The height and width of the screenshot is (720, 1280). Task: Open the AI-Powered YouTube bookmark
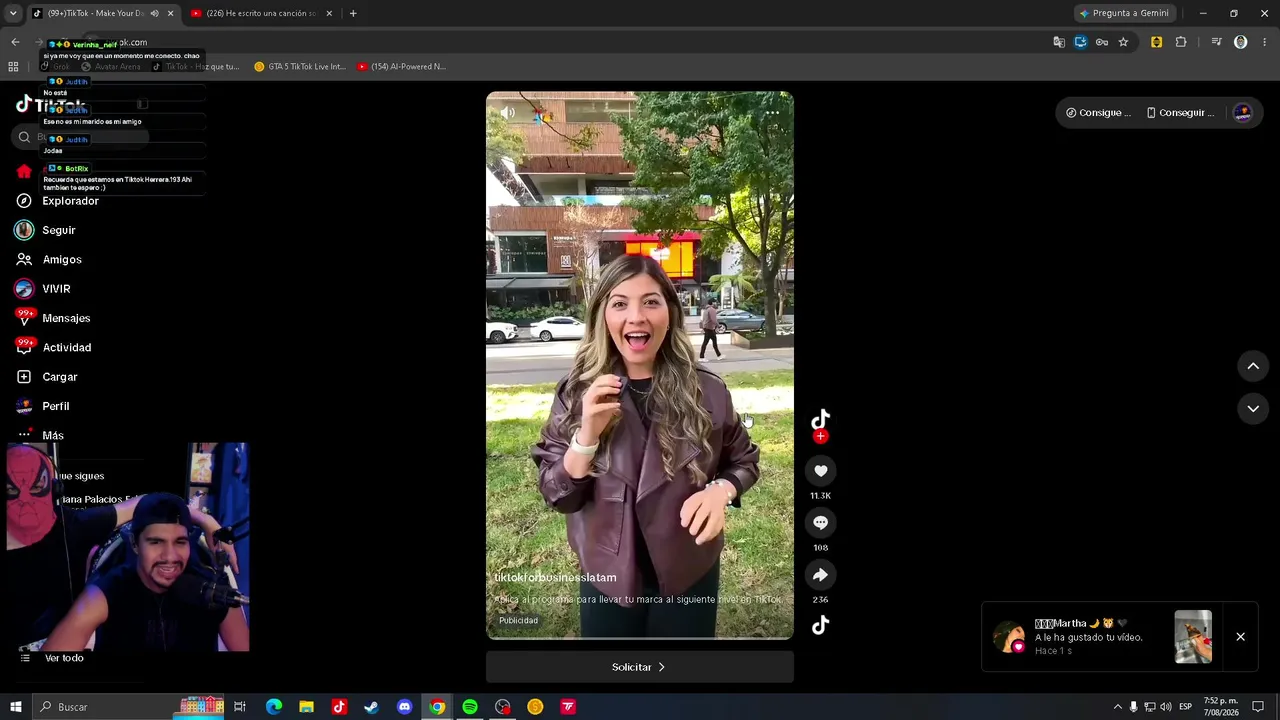[401, 67]
